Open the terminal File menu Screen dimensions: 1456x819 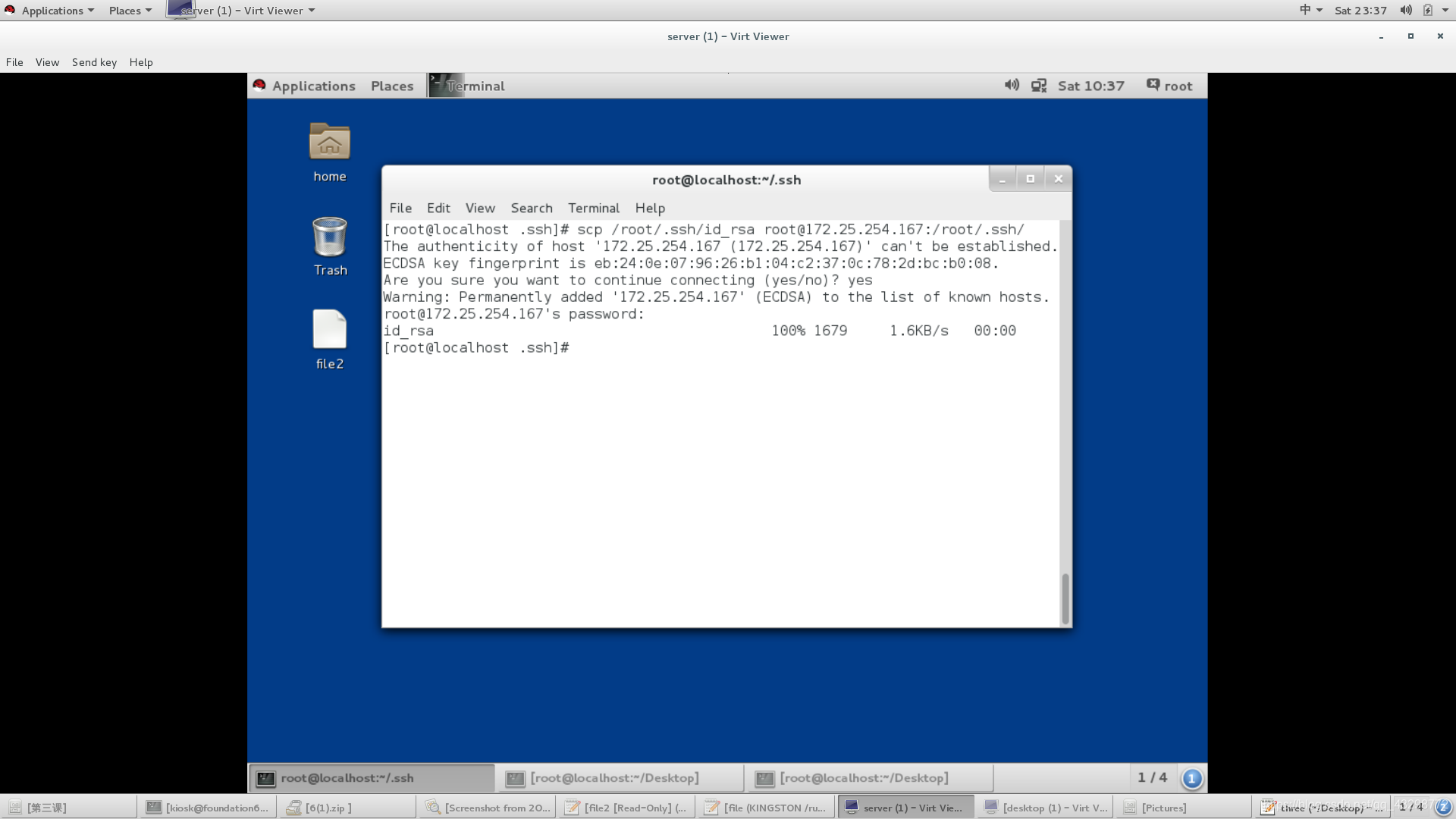400,208
